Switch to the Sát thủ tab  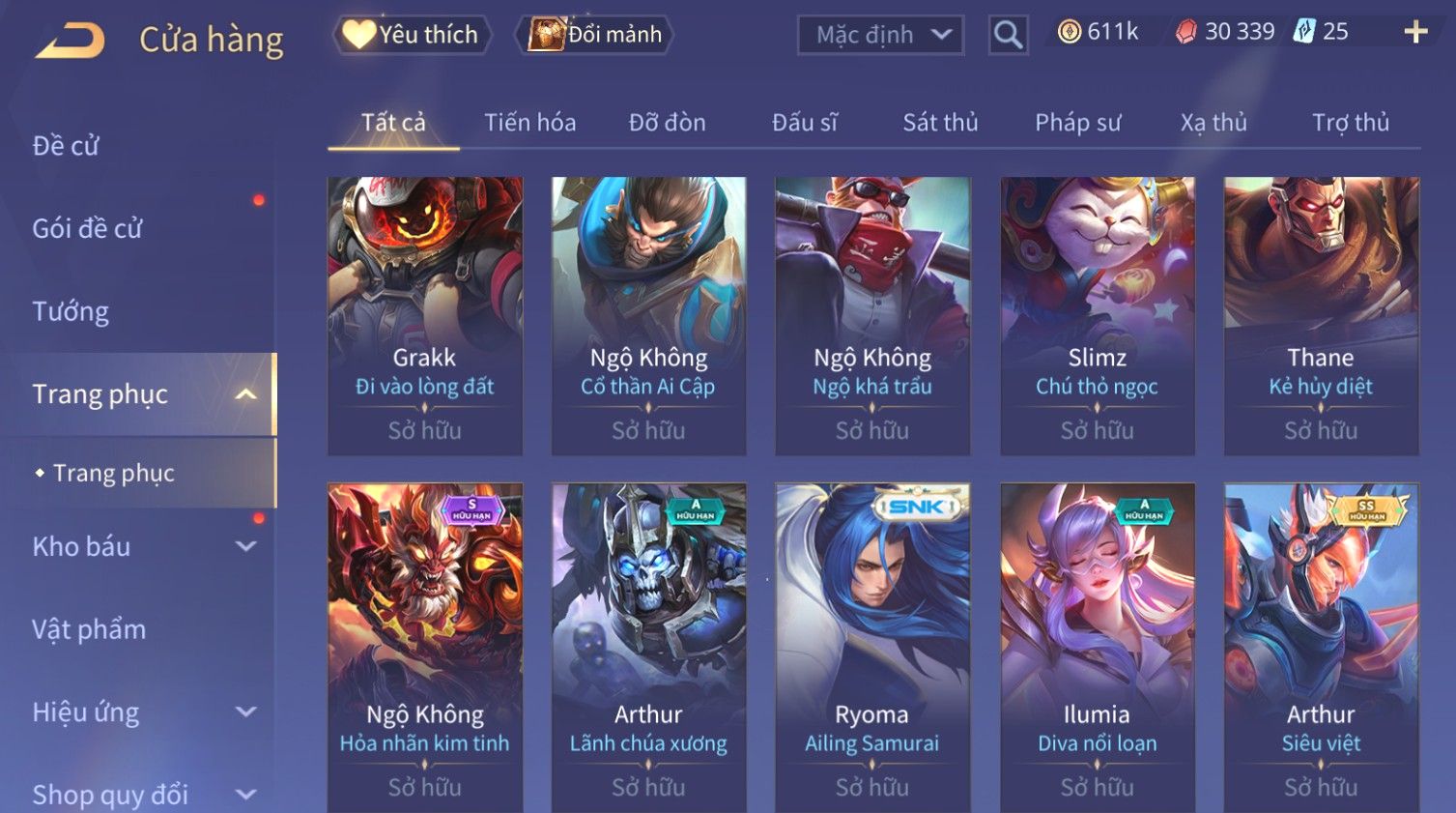click(940, 123)
